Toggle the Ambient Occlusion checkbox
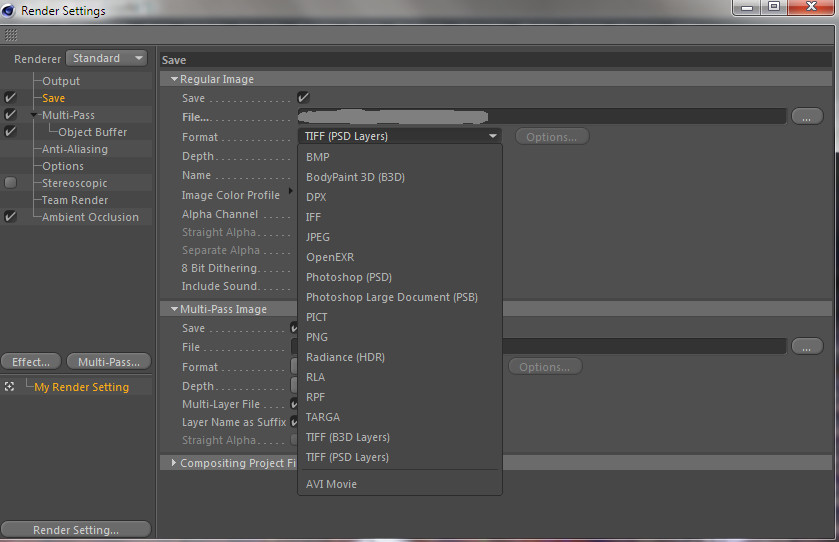The width and height of the screenshot is (839, 542). coord(10,217)
